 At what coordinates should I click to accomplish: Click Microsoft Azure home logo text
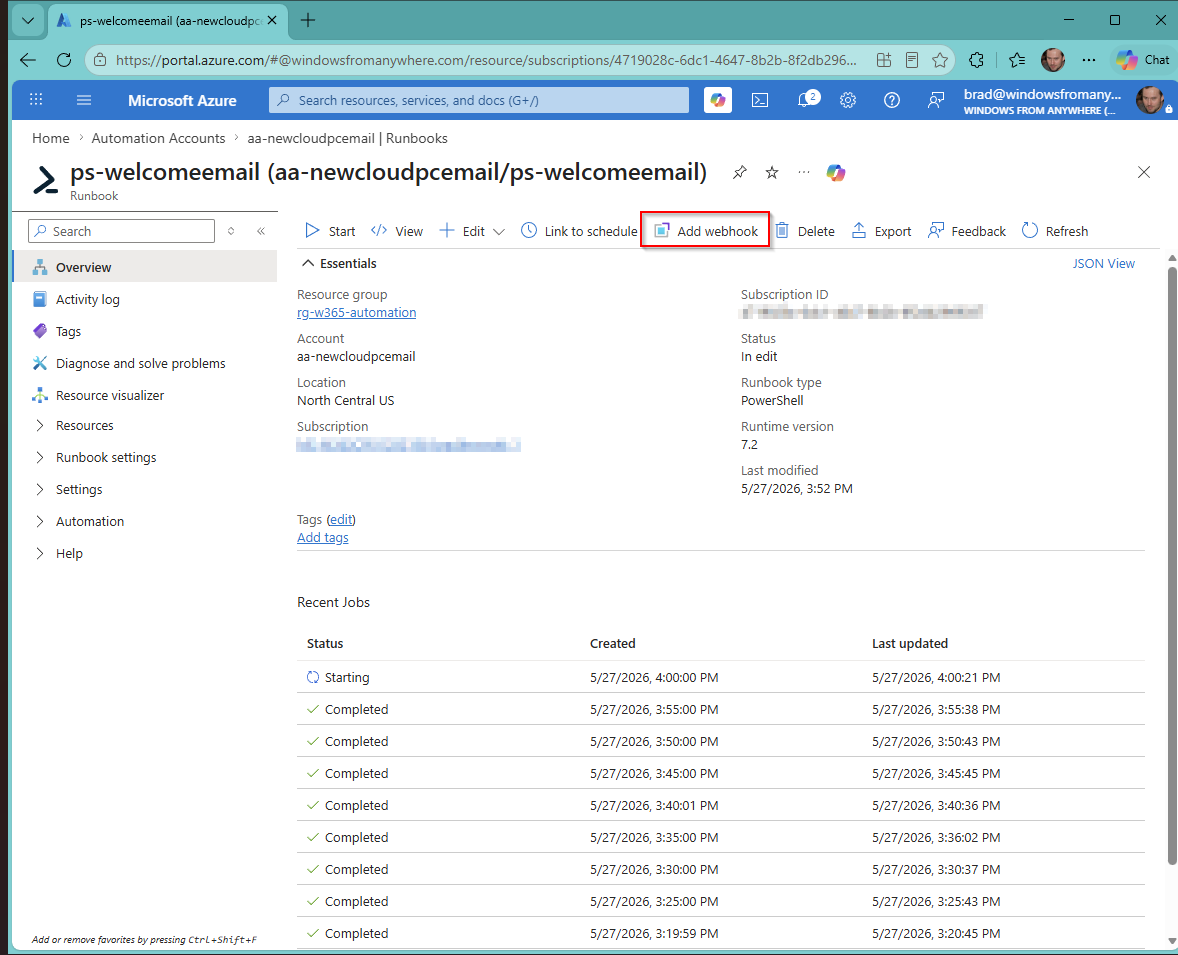tap(182, 101)
